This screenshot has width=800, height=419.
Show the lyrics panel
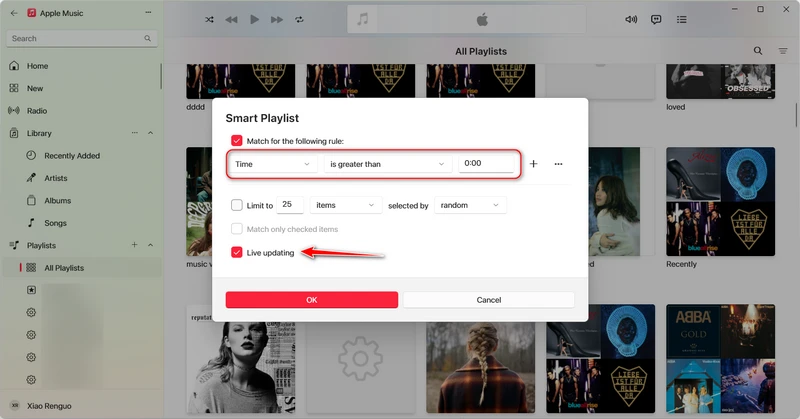point(656,19)
